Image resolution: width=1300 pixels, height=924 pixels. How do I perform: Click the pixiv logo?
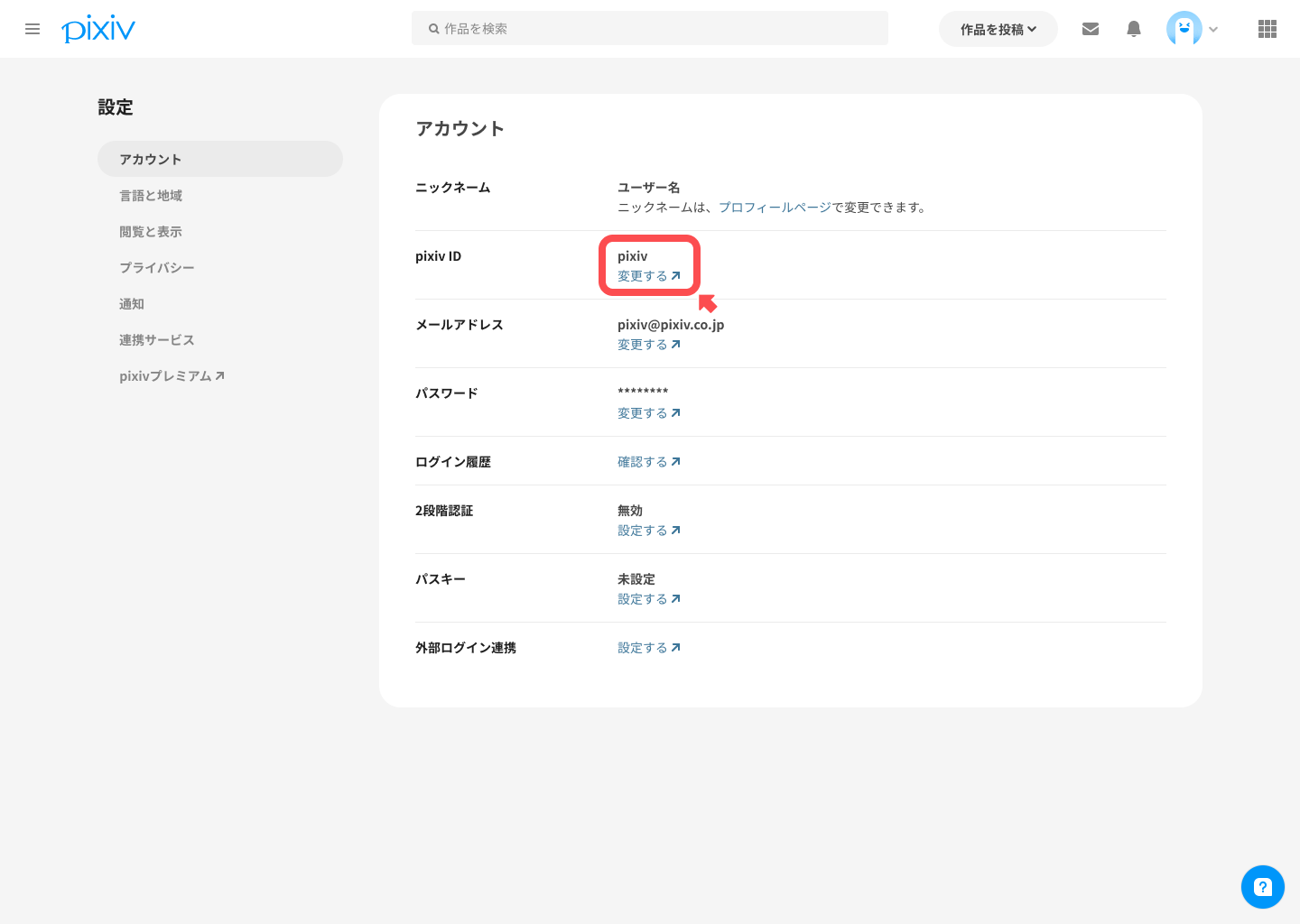click(98, 29)
